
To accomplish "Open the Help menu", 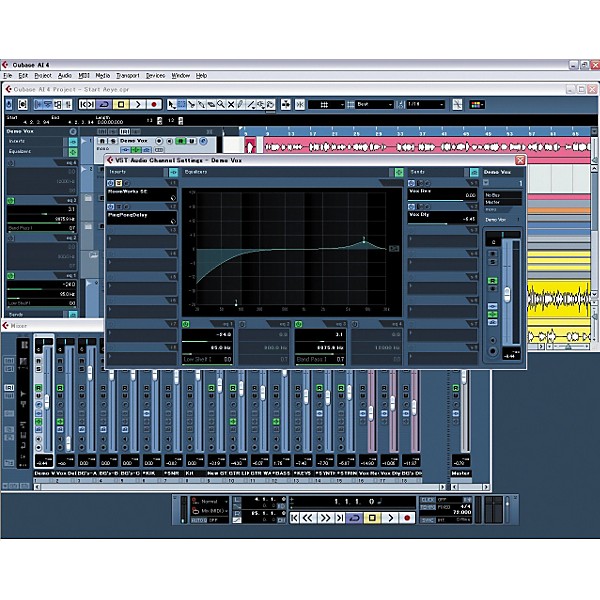I will [x=202, y=76].
